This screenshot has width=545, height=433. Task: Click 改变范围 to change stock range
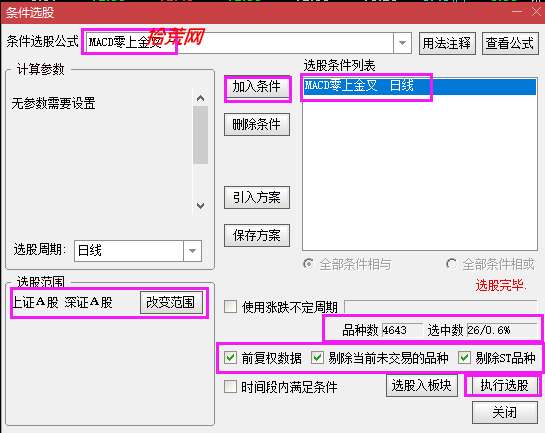pos(171,302)
